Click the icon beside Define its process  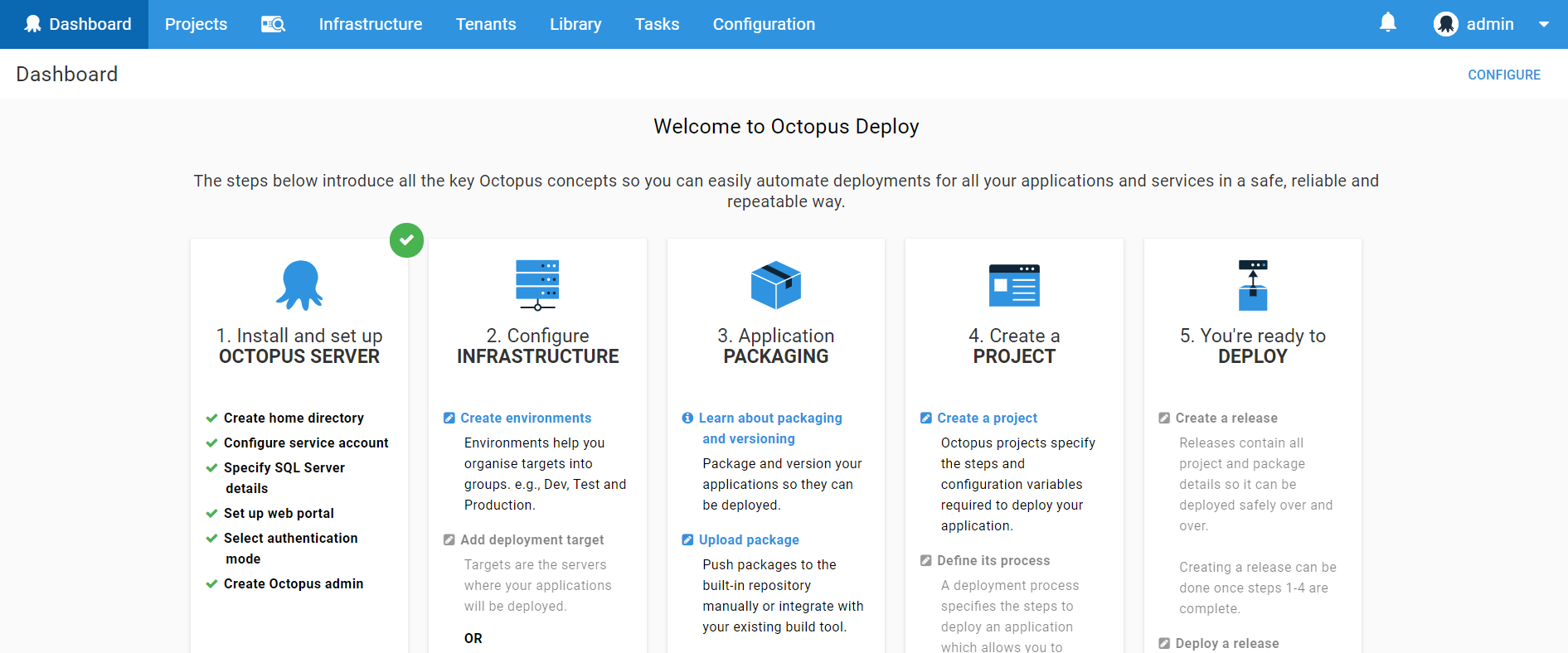(926, 561)
